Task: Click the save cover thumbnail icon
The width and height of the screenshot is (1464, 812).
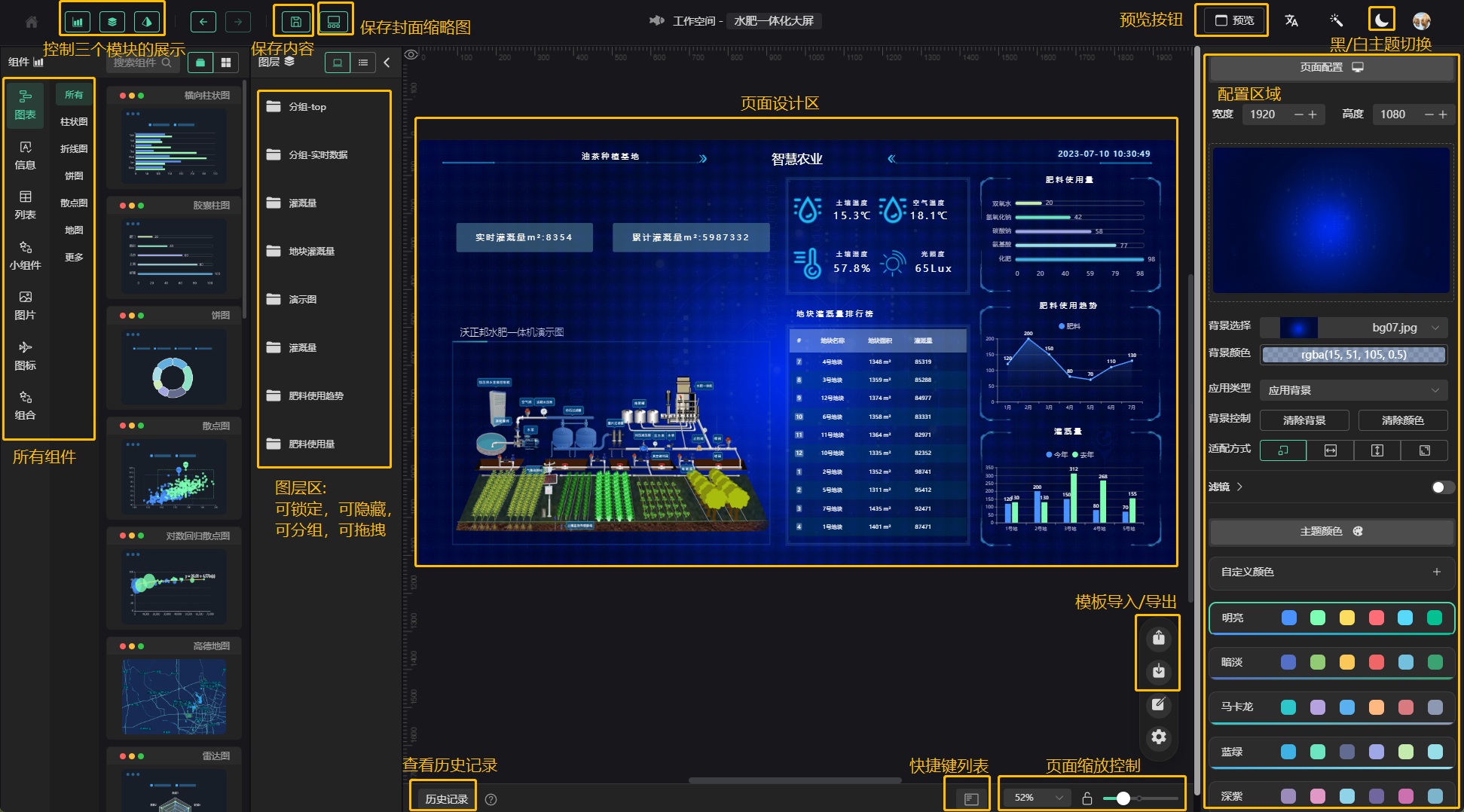Action: (334, 22)
